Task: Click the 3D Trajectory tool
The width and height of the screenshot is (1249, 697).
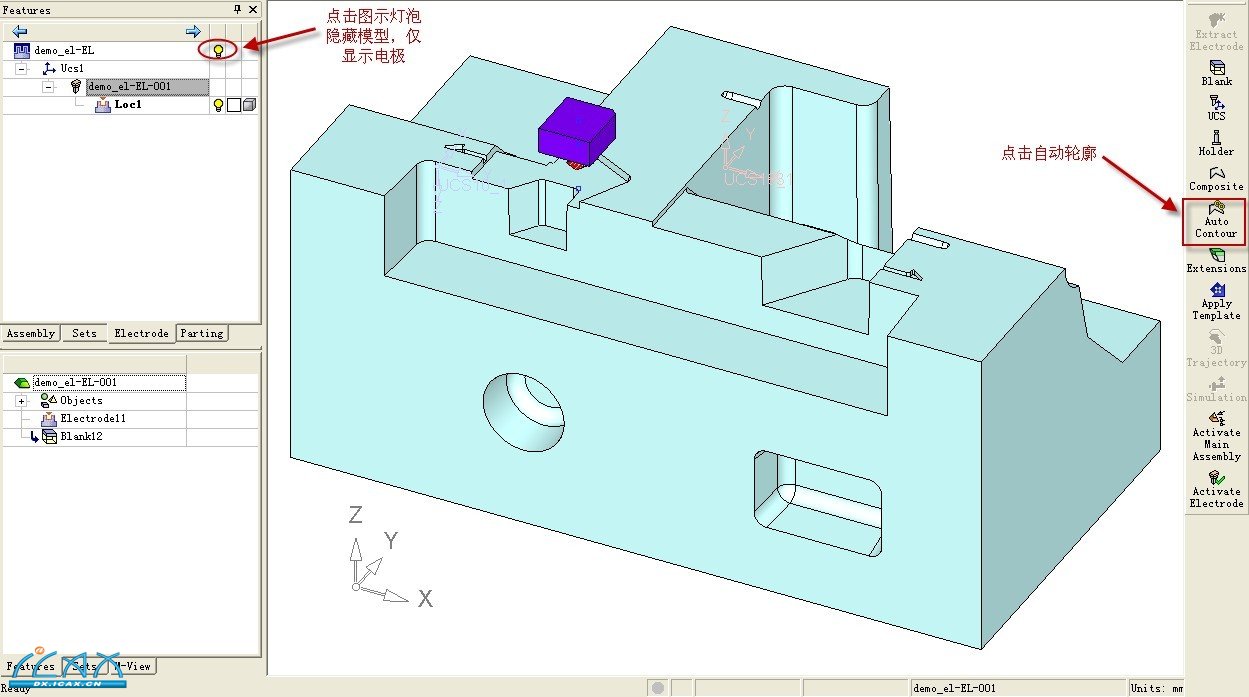Action: [x=1216, y=348]
